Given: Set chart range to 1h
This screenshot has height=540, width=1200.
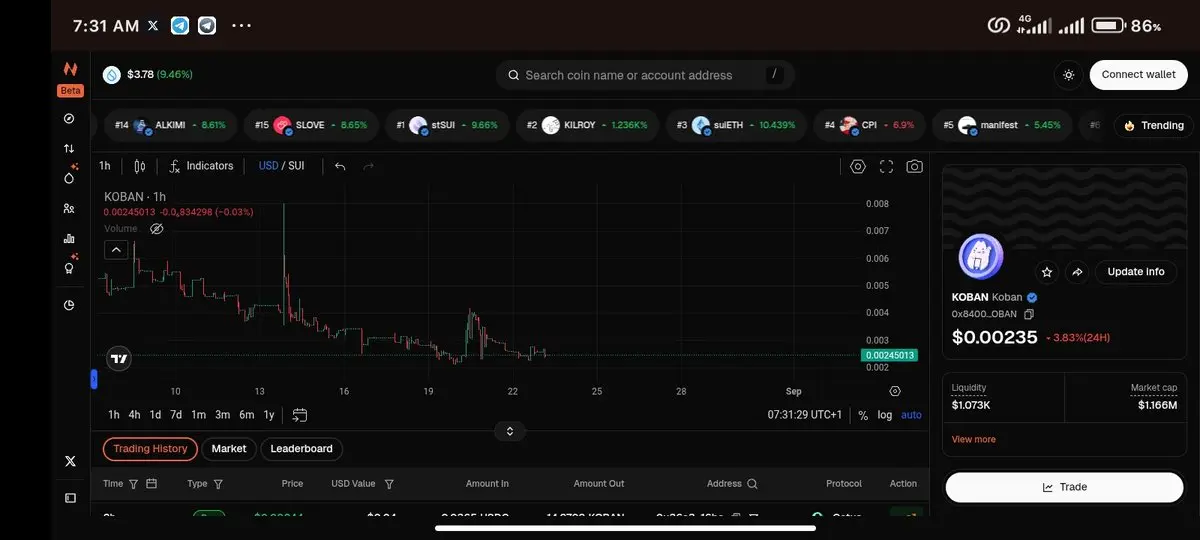Looking at the screenshot, I should 114,415.
